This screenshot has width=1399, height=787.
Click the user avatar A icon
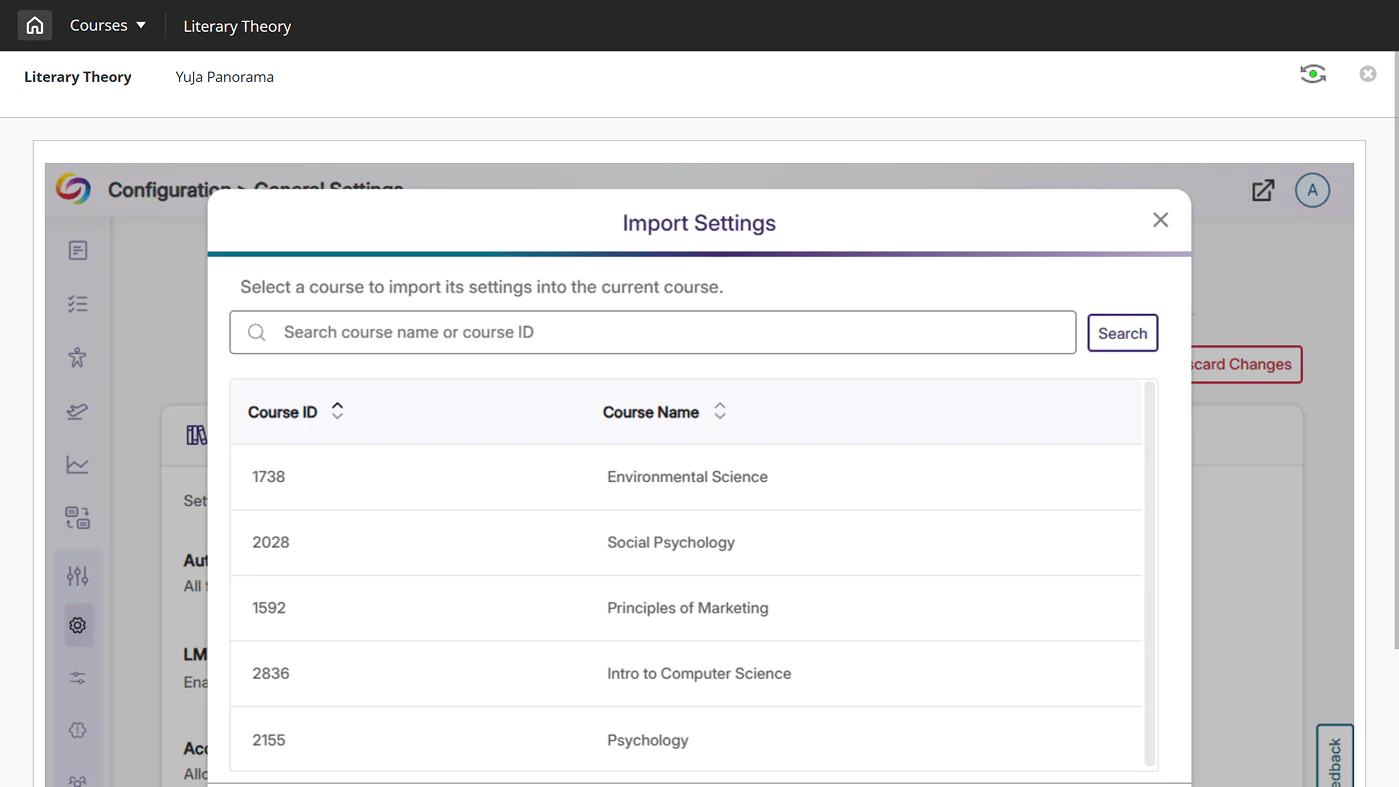1312,190
